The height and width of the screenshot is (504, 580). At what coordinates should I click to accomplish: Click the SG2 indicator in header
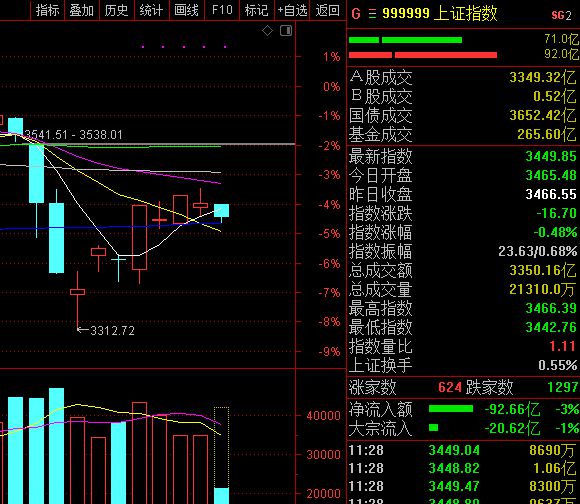point(561,15)
